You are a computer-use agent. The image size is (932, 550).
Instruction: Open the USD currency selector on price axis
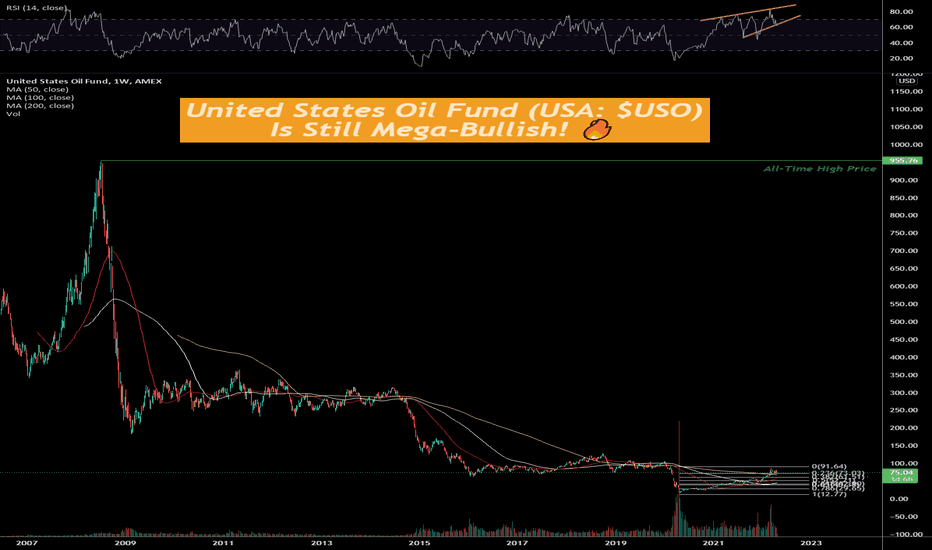[906, 81]
